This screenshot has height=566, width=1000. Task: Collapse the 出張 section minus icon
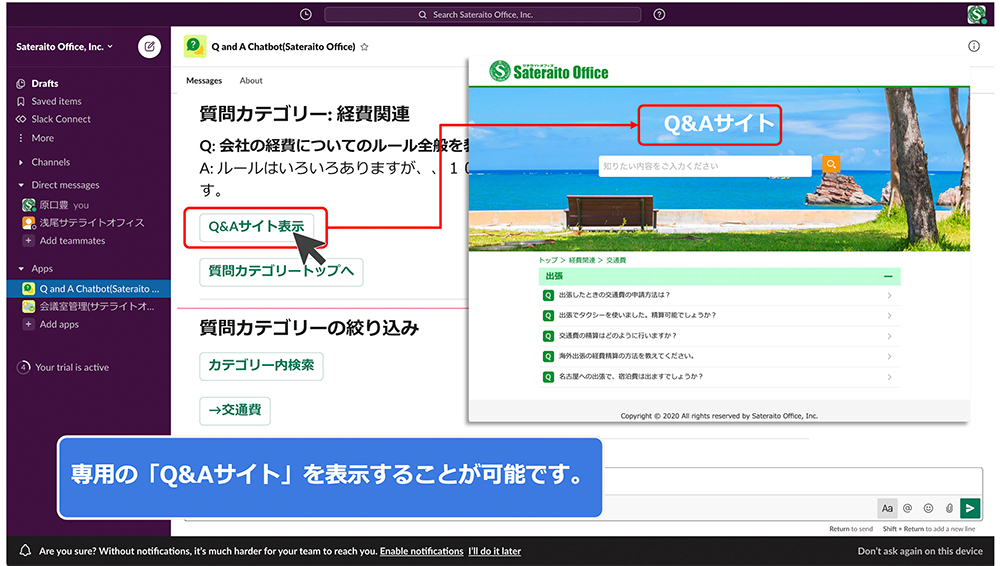pos(888,276)
